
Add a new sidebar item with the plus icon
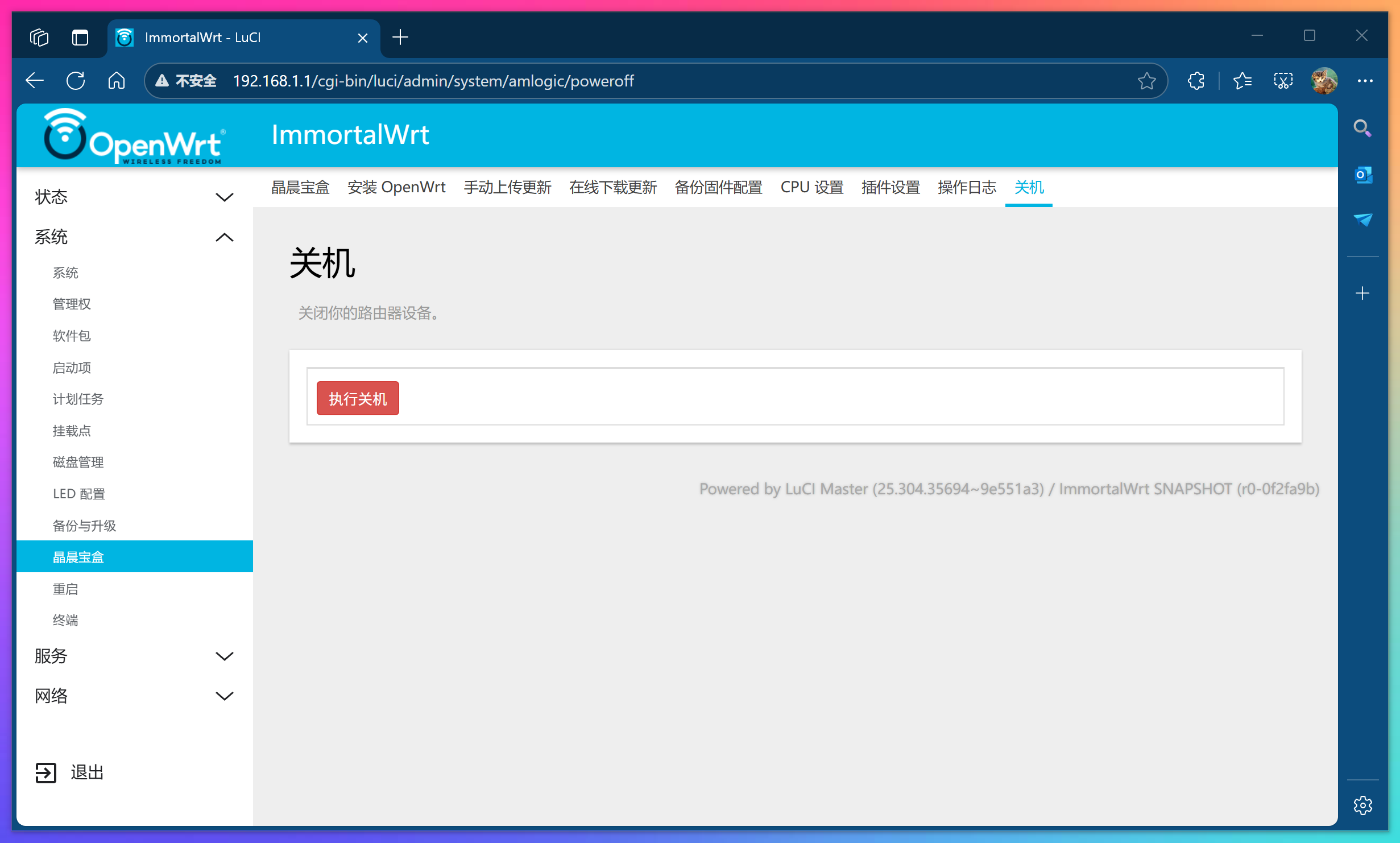[1362, 294]
